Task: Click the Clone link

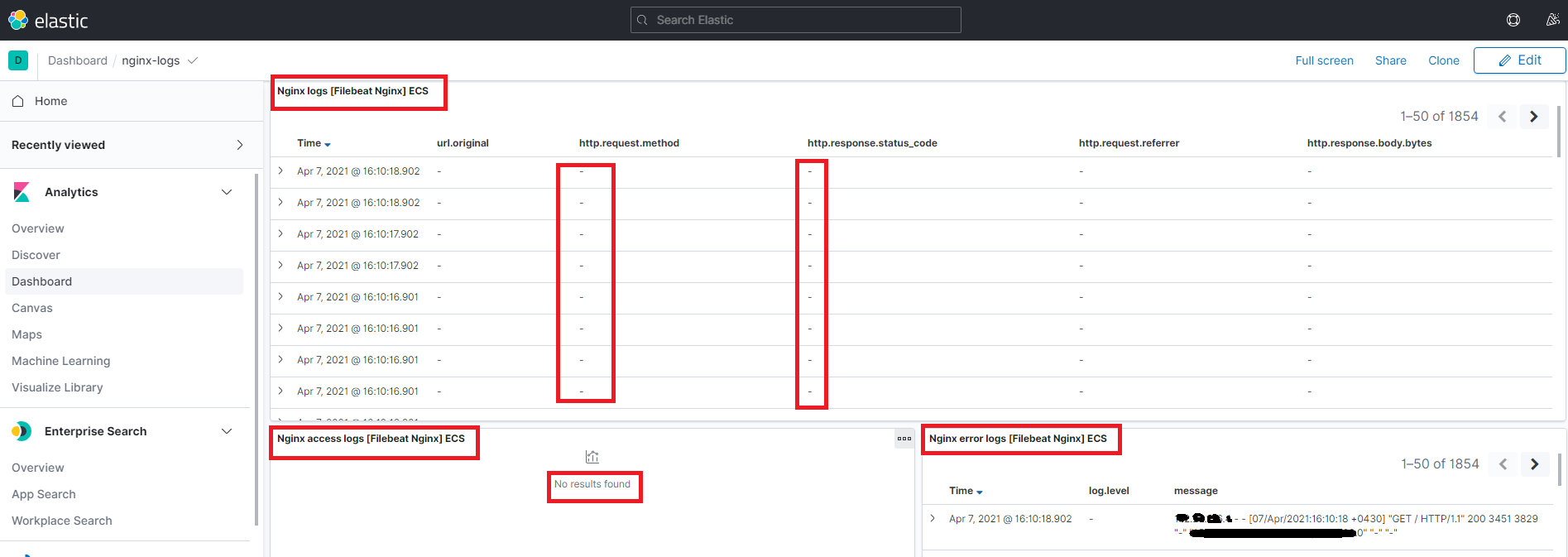Action: click(x=1444, y=60)
